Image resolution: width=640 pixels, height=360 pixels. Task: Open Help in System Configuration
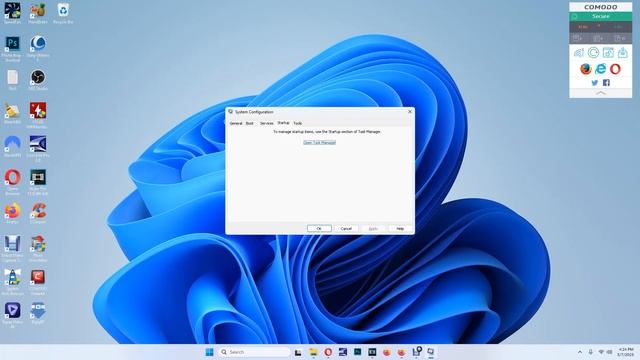point(400,229)
